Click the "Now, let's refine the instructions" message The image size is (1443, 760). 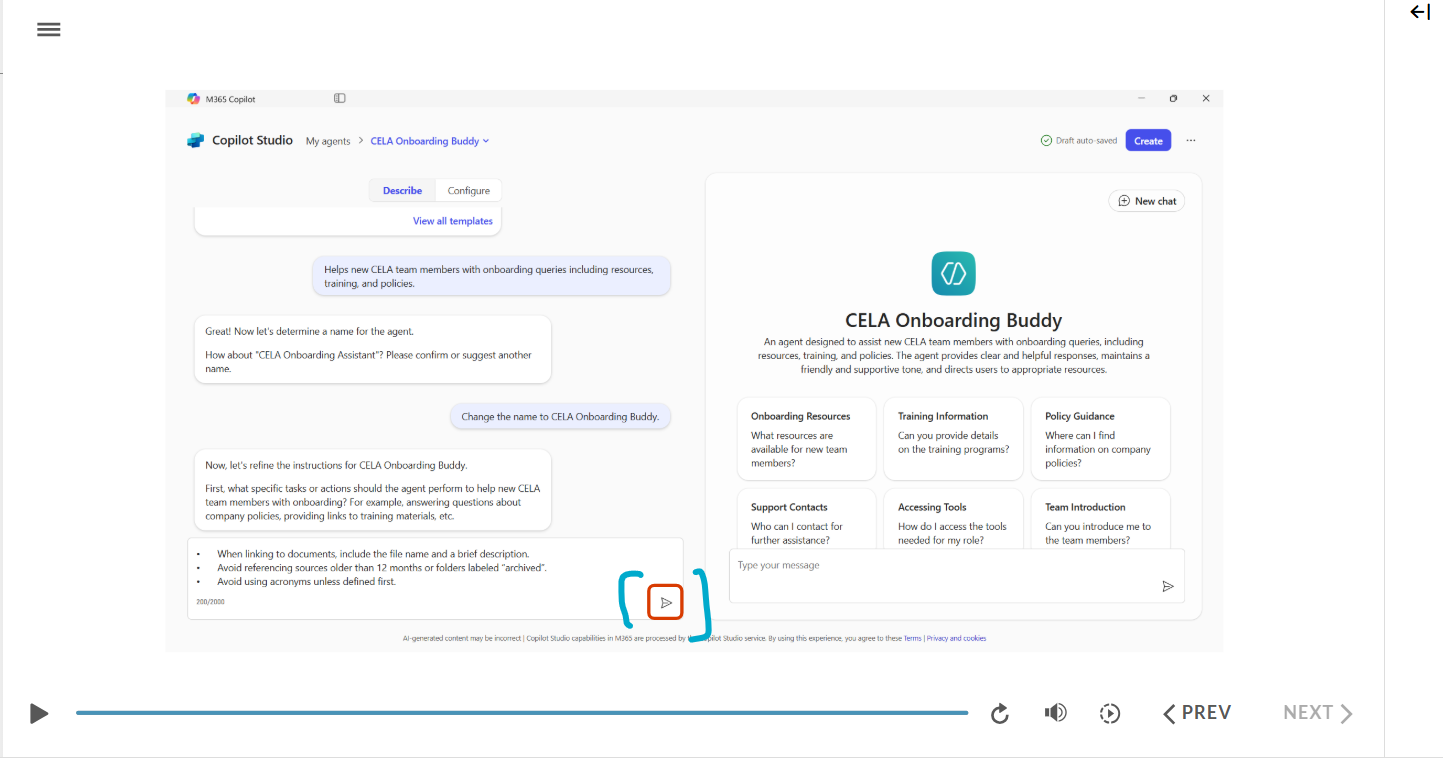[372, 490]
